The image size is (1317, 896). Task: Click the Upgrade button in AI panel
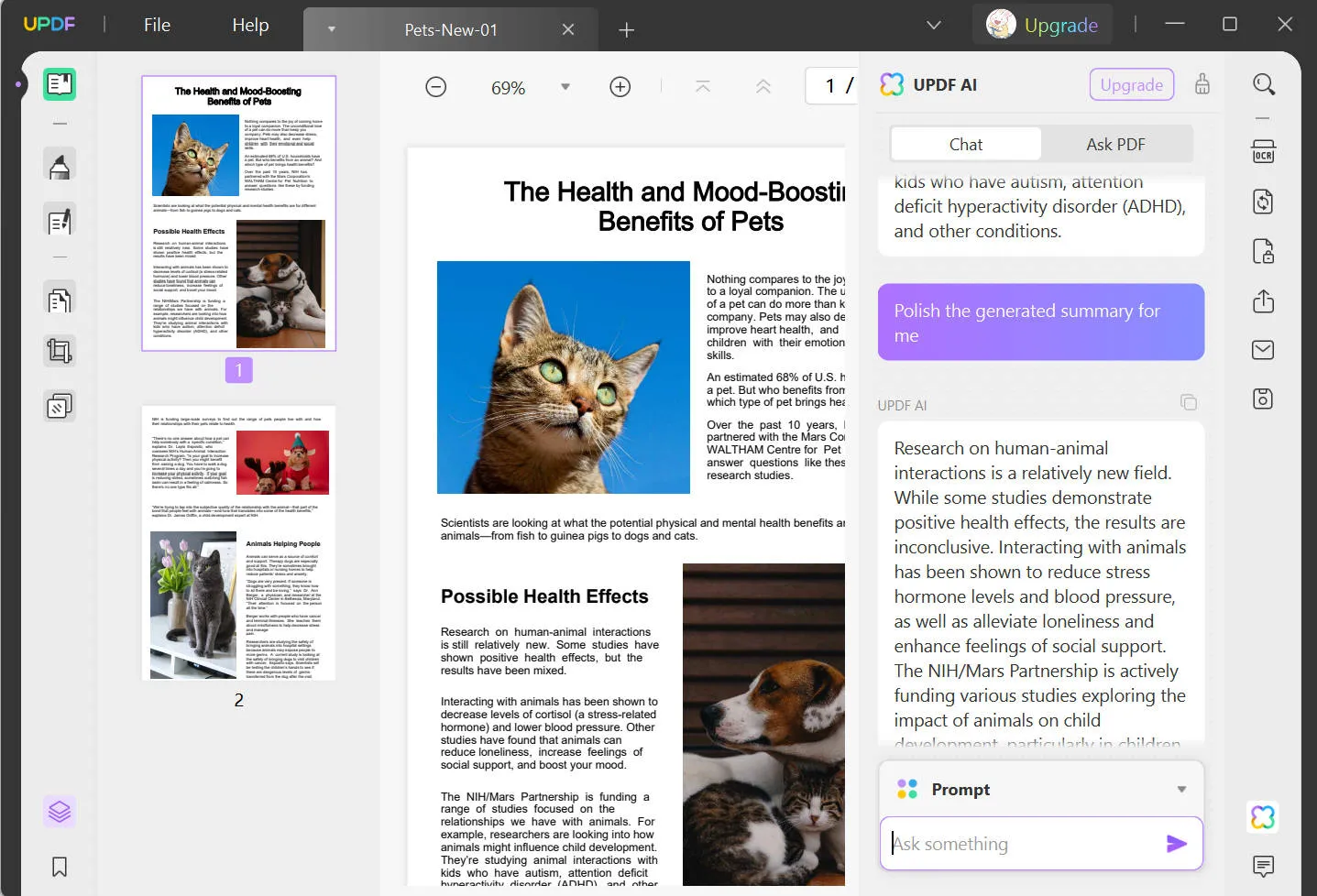1131,85
